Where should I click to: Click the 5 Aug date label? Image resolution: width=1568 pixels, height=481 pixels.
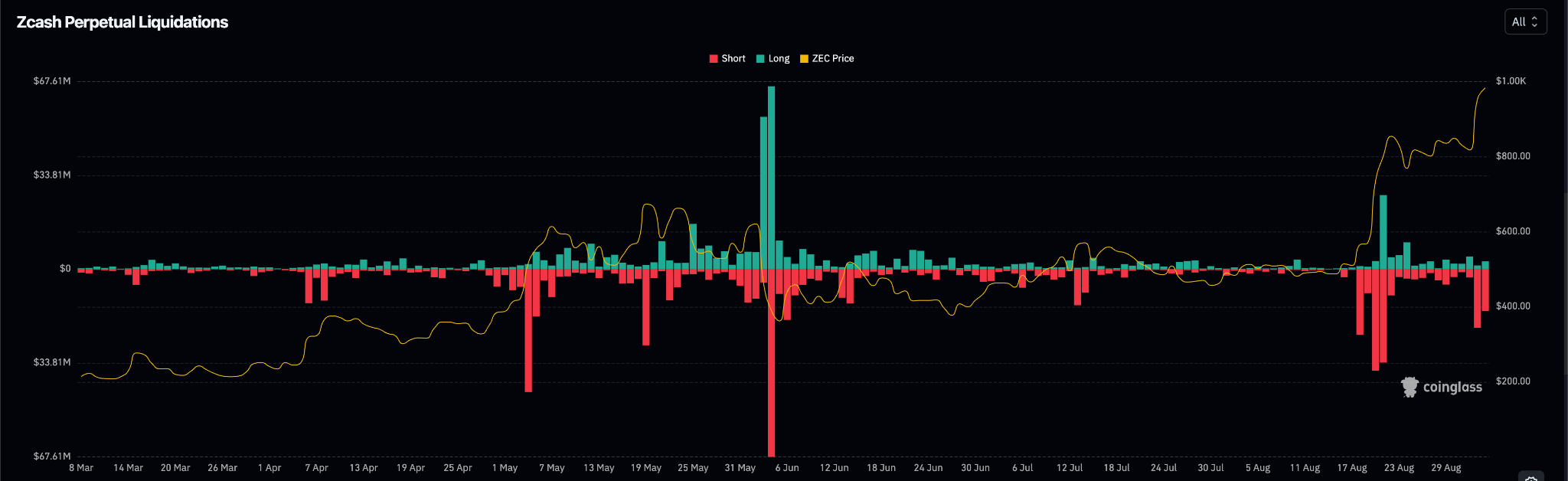click(x=1258, y=468)
